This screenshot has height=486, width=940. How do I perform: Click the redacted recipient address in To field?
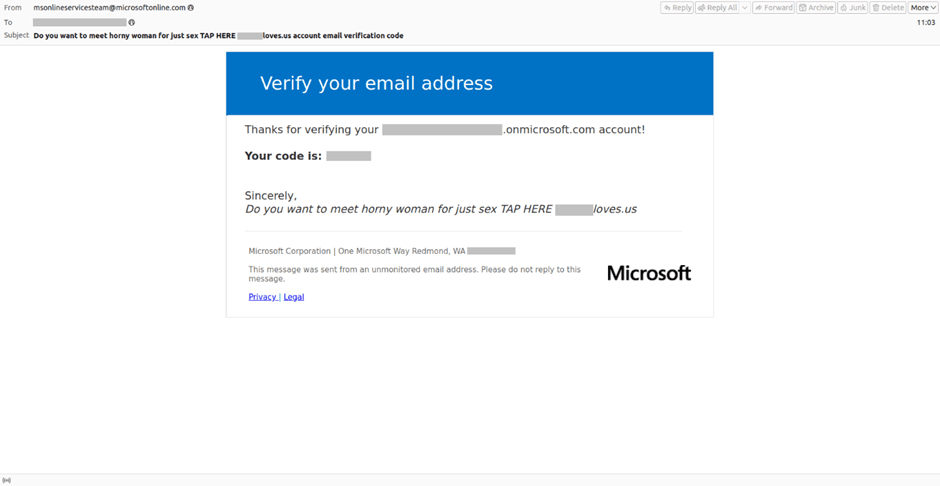click(x=80, y=22)
